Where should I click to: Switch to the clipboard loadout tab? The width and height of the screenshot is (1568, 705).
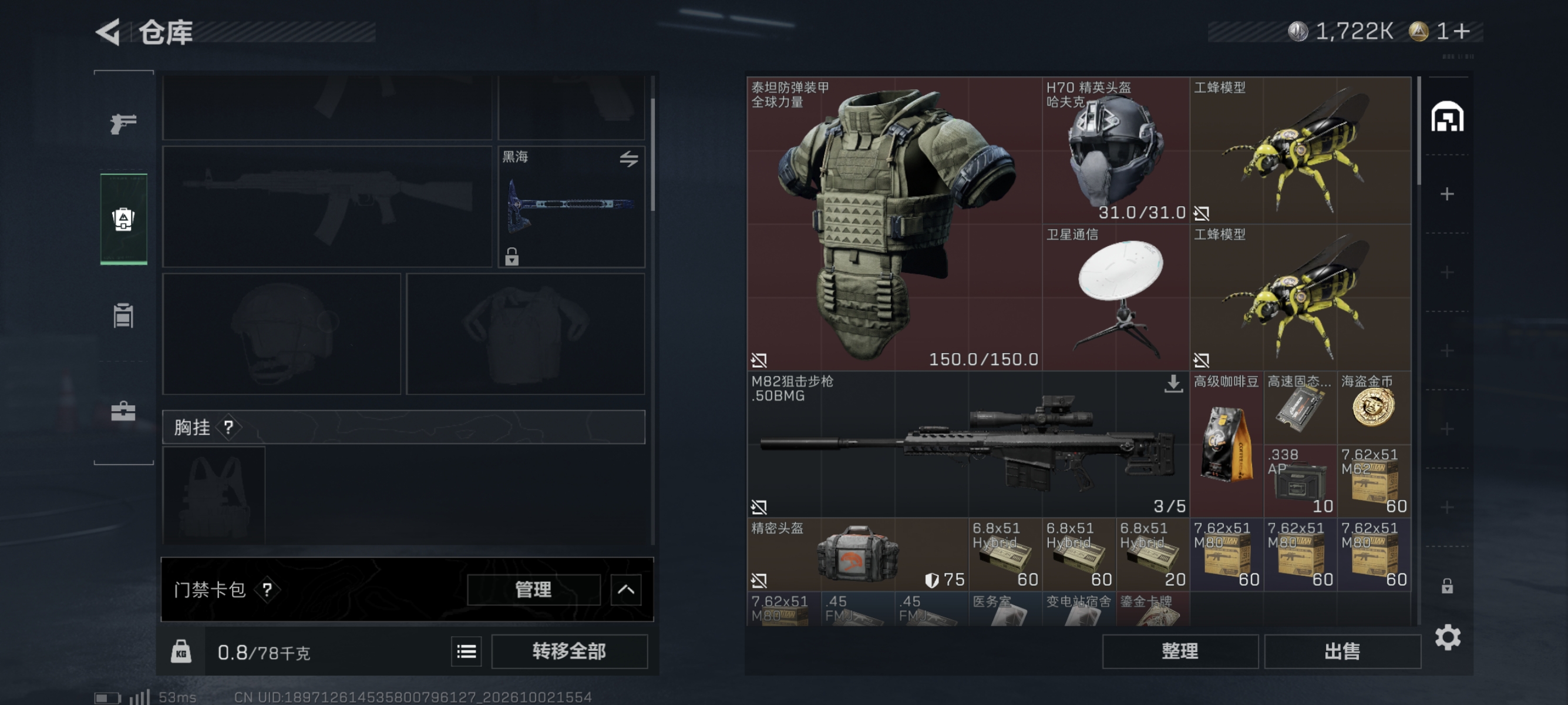[x=123, y=315]
